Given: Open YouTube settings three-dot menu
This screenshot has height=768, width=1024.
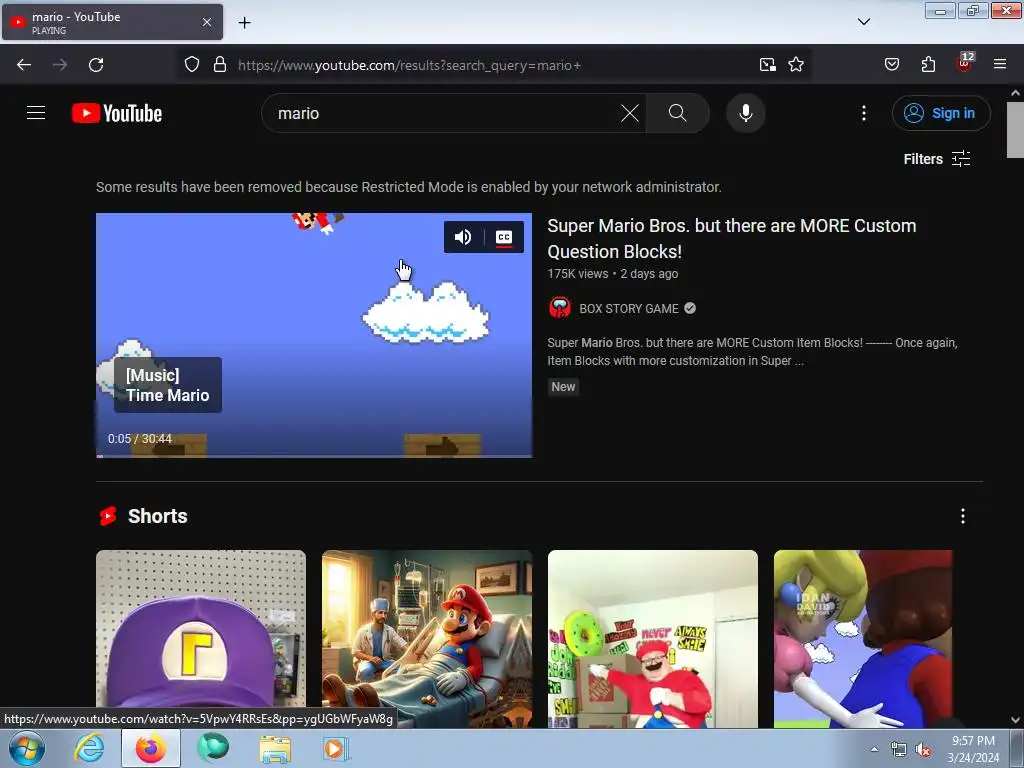Looking at the screenshot, I should [x=863, y=113].
